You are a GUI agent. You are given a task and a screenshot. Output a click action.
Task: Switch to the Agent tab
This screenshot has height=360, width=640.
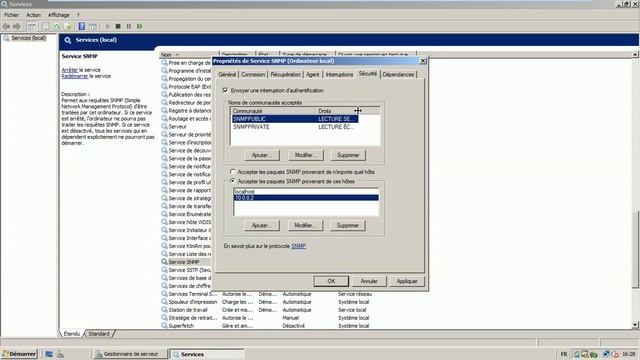click(313, 75)
